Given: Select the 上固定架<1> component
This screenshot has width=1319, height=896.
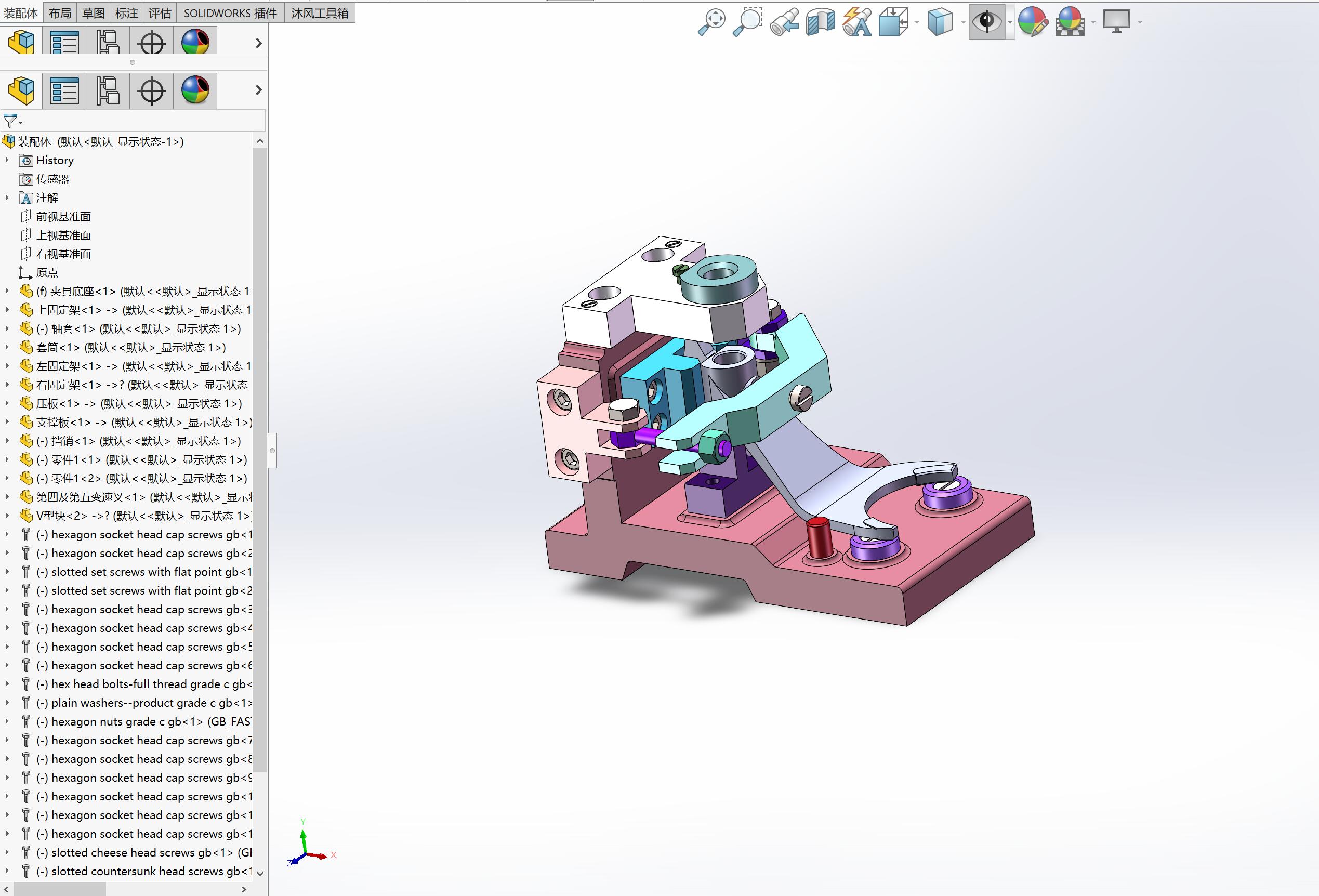Looking at the screenshot, I should (143, 310).
